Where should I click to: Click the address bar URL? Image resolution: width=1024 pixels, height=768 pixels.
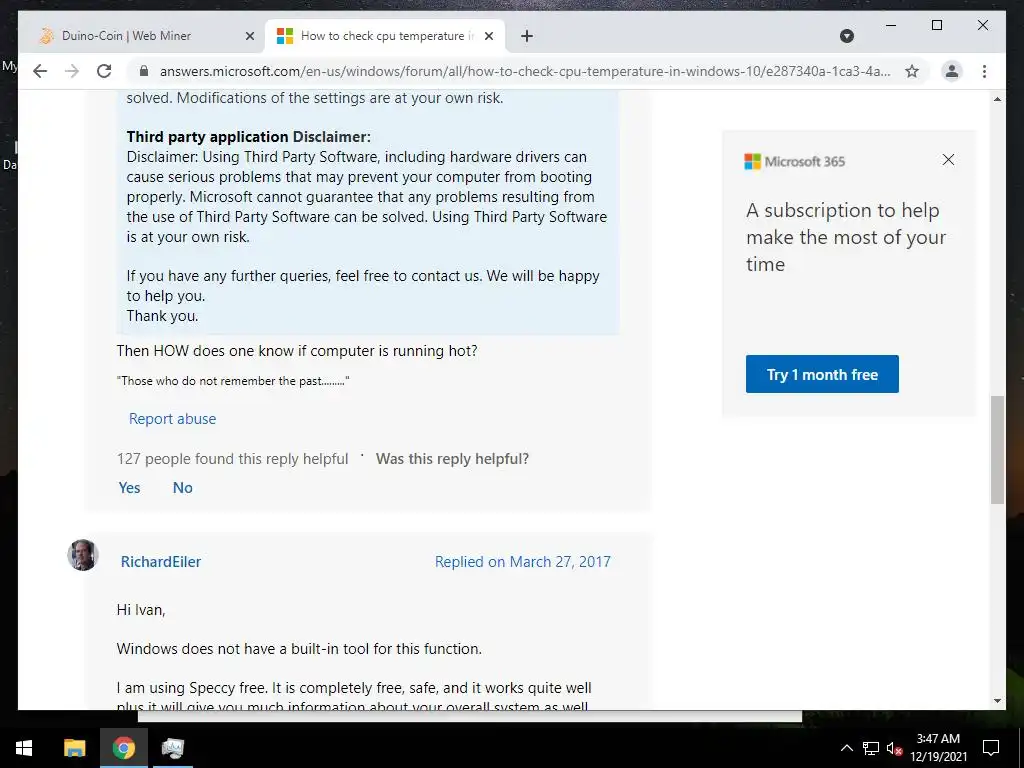(x=524, y=71)
